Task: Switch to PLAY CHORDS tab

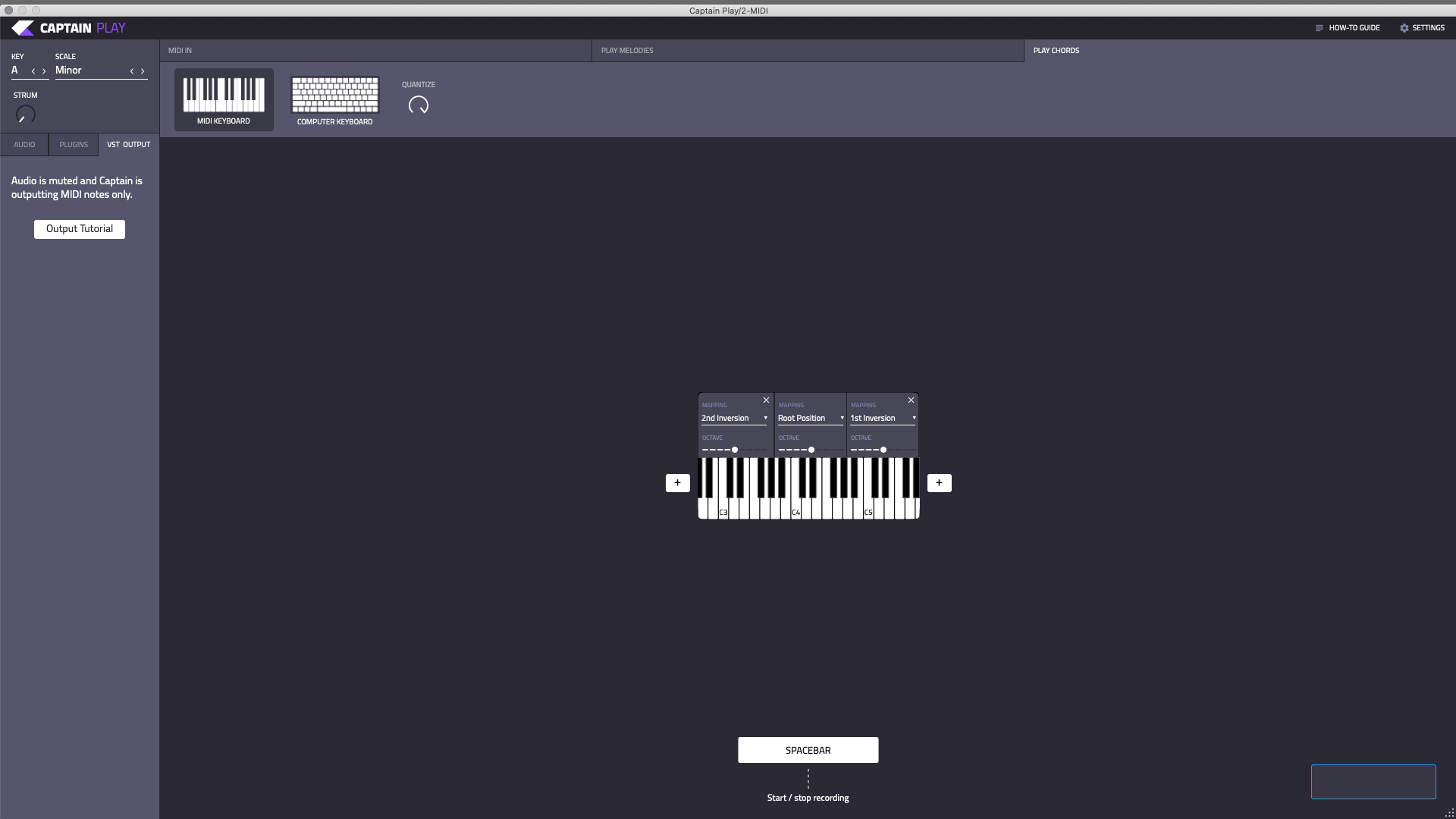Action: [1057, 50]
